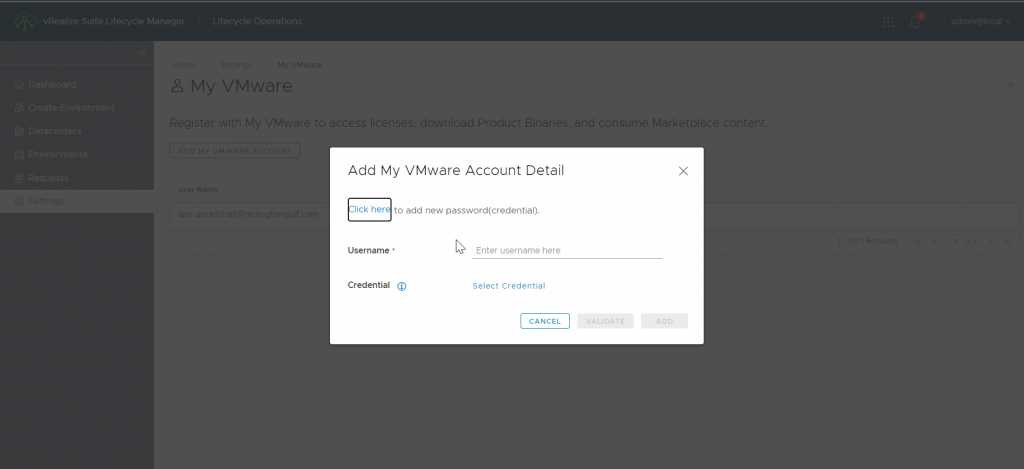The image size is (1024, 469).
Task: Go to next page of accounts
Action: 990,242
